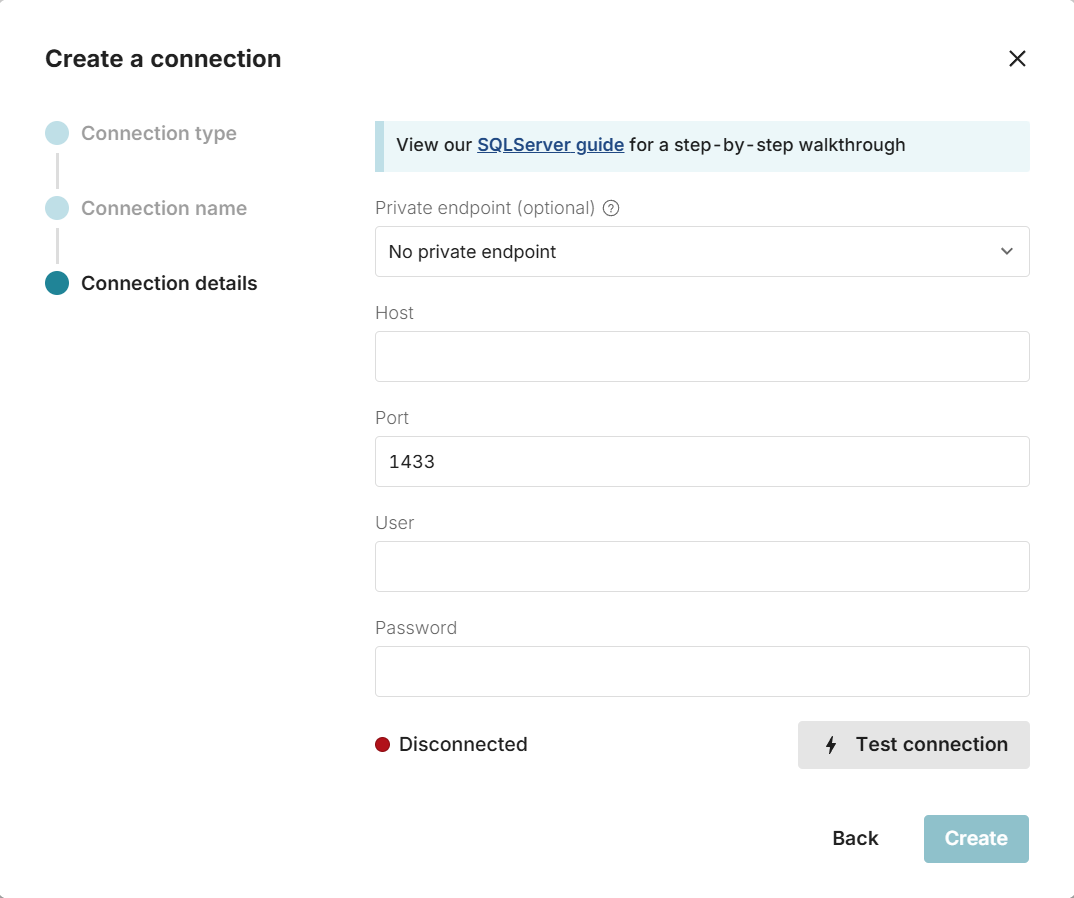Open the No private endpoint selector
Image resolution: width=1074 pixels, height=898 pixels.
click(x=680, y=252)
